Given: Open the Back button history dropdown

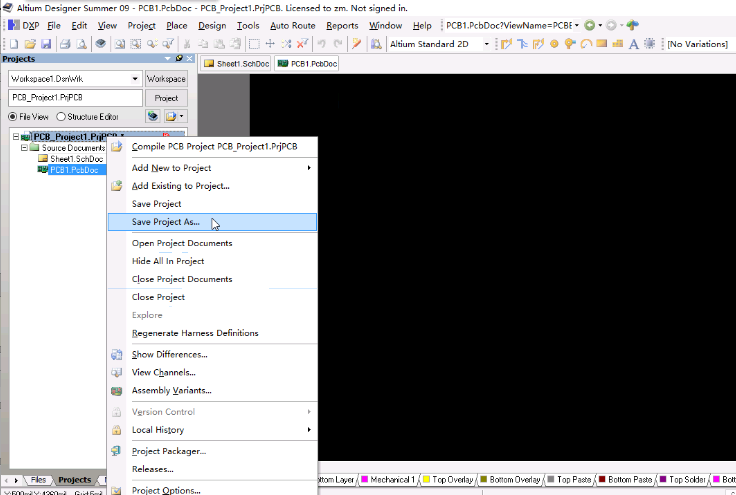Looking at the screenshot, I should (x=600, y=25).
